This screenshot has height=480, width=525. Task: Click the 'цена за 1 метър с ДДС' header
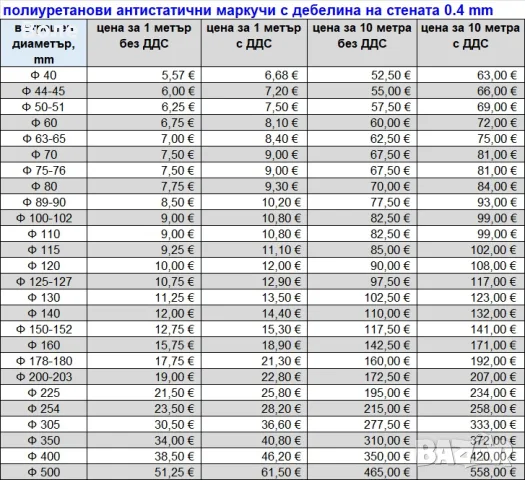point(254,43)
